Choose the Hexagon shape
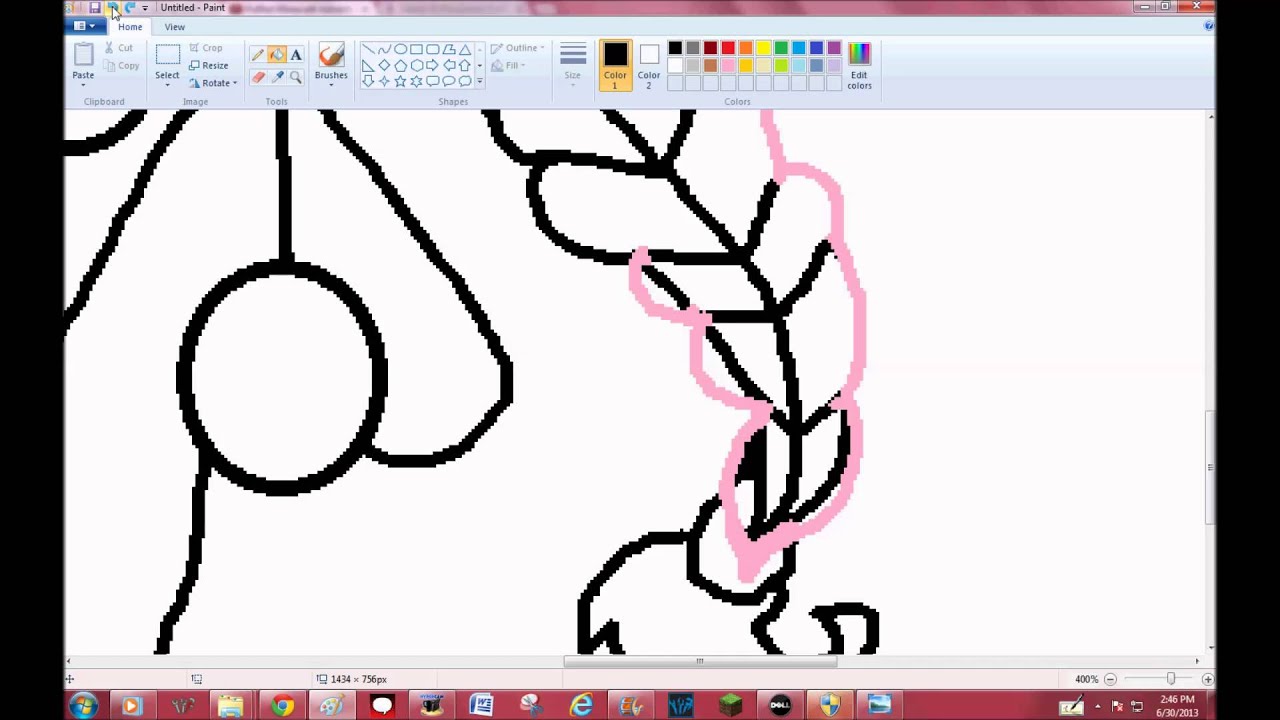 pyautogui.click(x=416, y=65)
